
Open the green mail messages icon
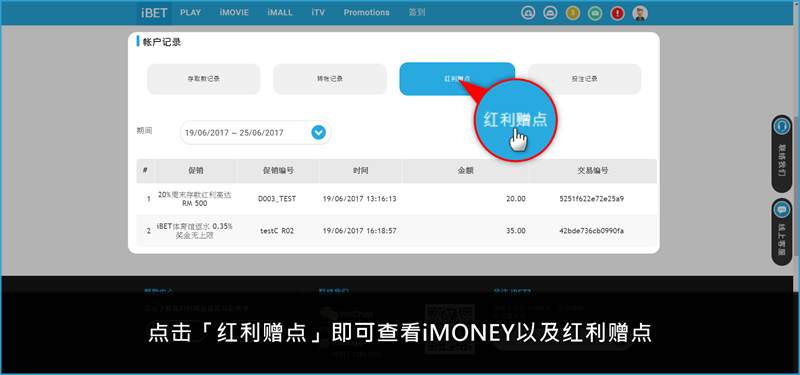(594, 13)
